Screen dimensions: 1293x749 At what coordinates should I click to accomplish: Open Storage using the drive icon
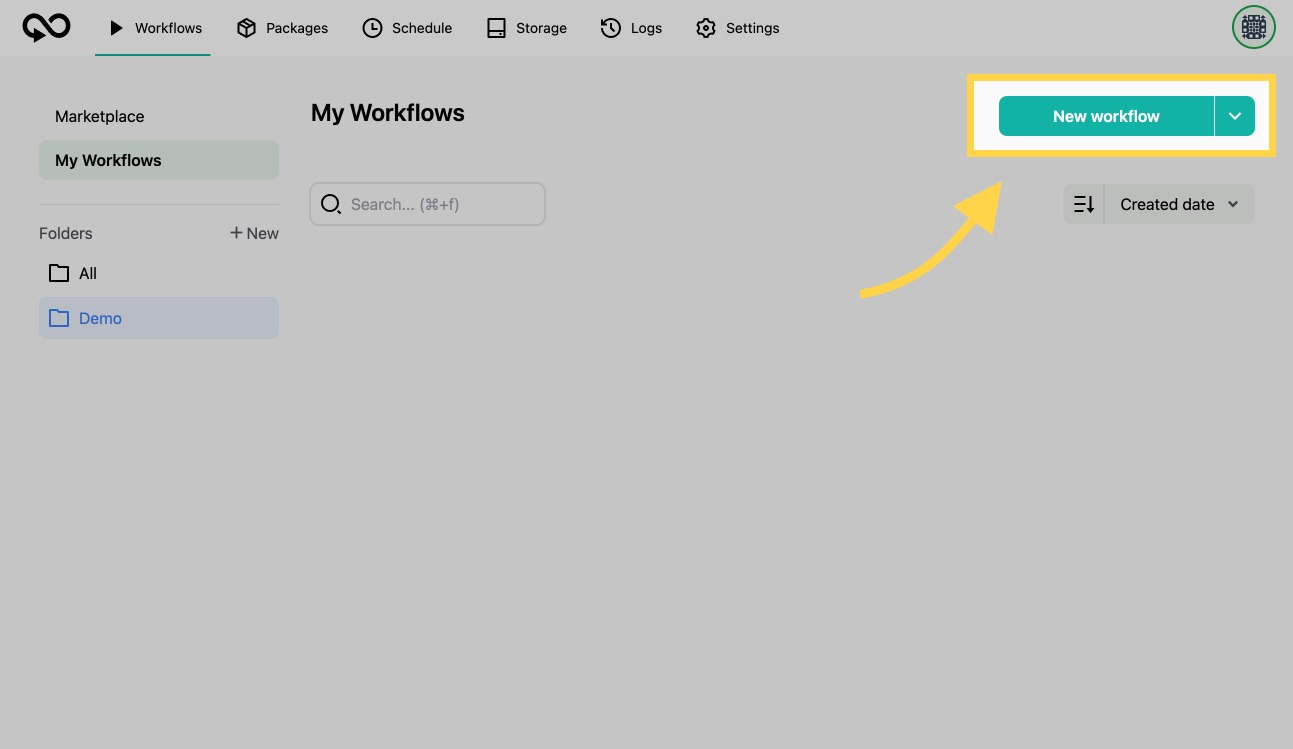coord(496,28)
